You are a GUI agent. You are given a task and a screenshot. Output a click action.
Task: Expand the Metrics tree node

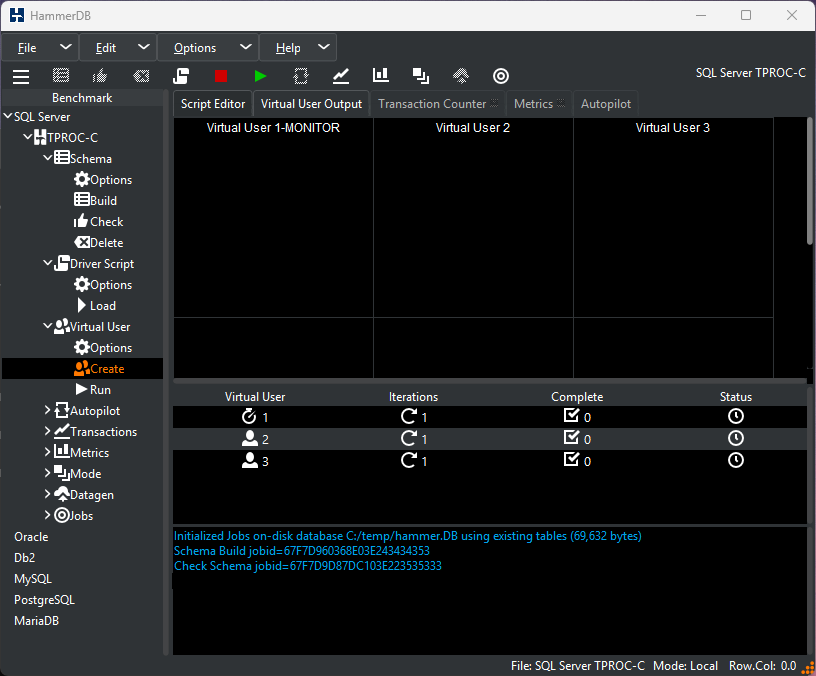47,452
